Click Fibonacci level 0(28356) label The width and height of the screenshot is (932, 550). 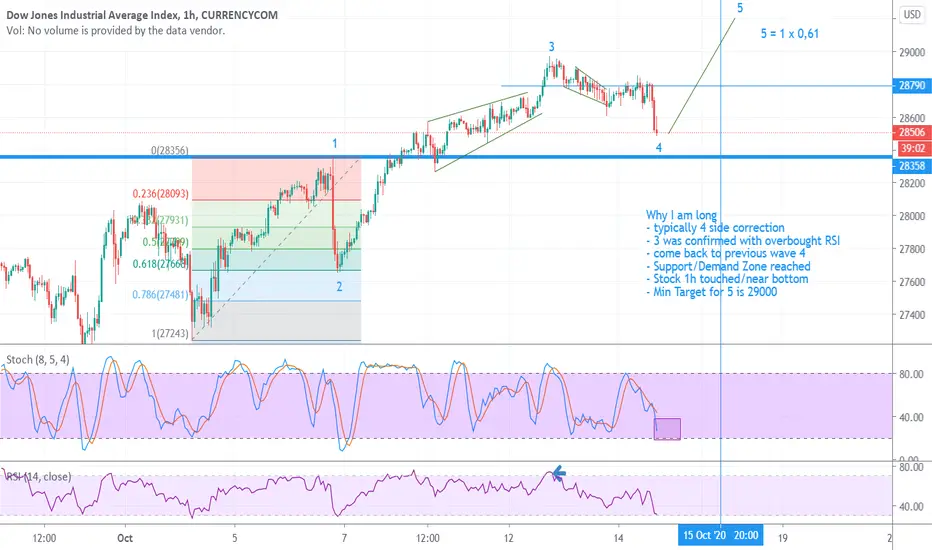pyautogui.click(x=169, y=150)
